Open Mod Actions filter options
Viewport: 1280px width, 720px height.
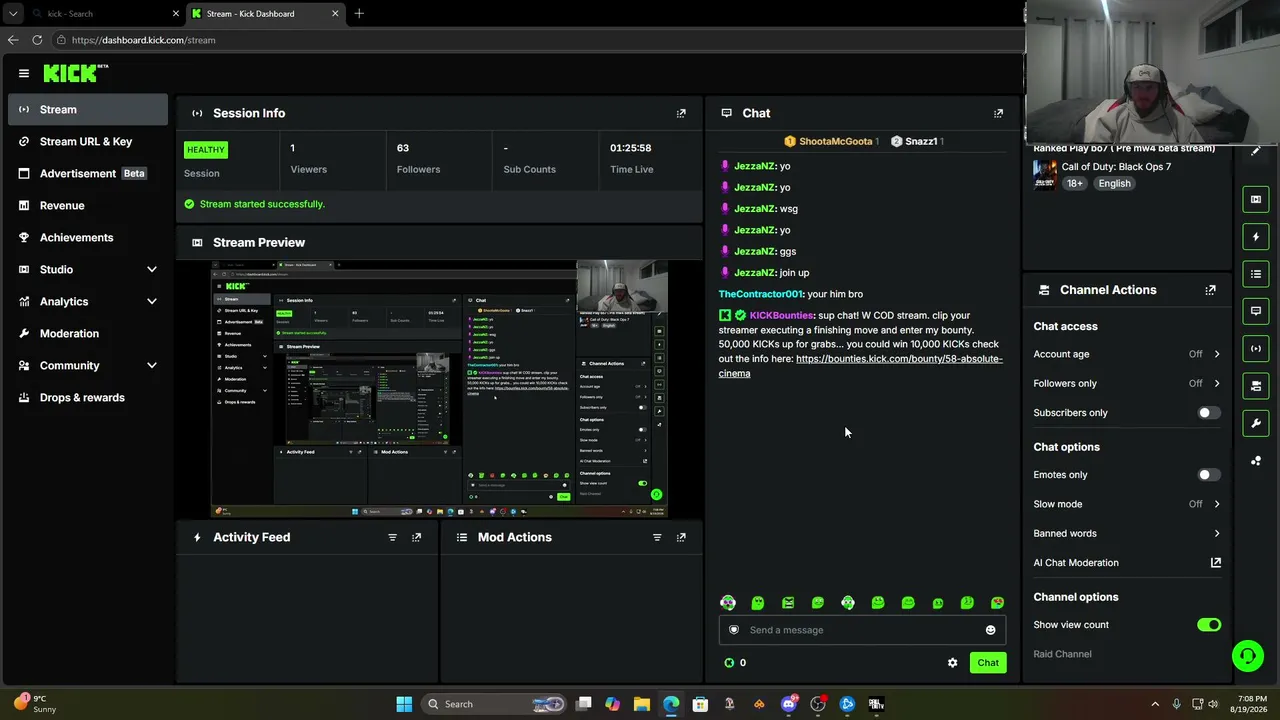657,537
